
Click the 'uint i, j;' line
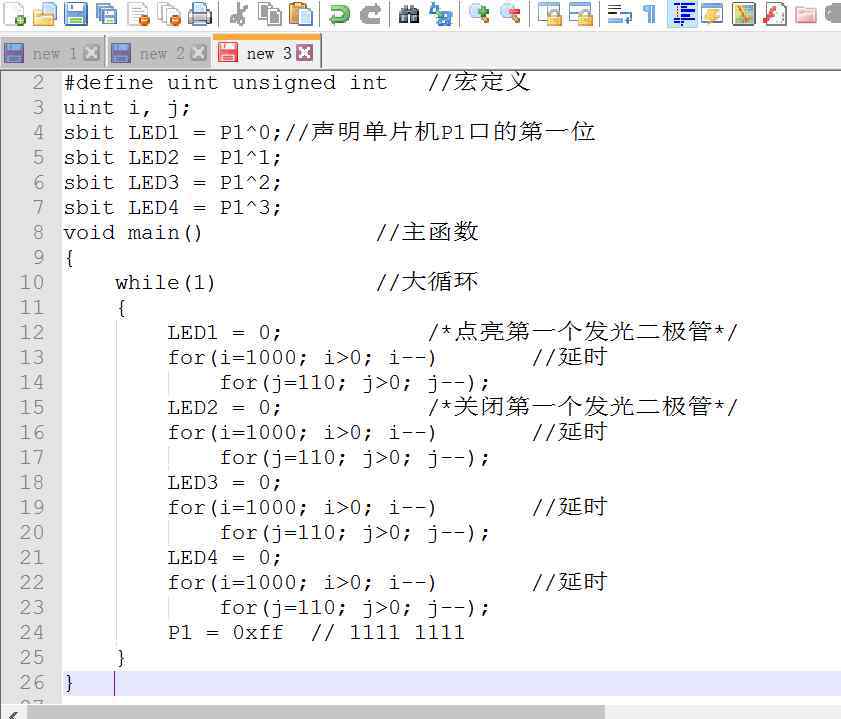pos(127,108)
